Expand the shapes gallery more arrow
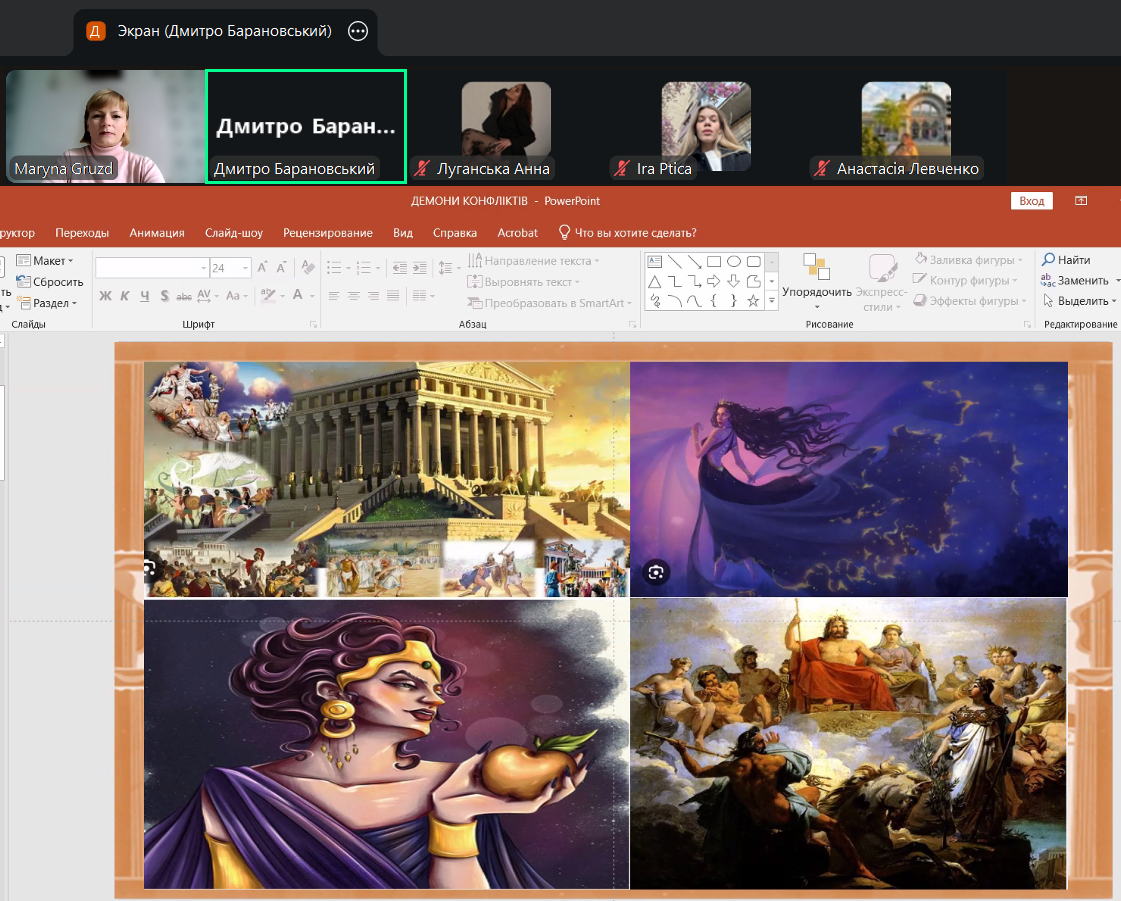The width and height of the screenshot is (1121, 901). coord(771,300)
